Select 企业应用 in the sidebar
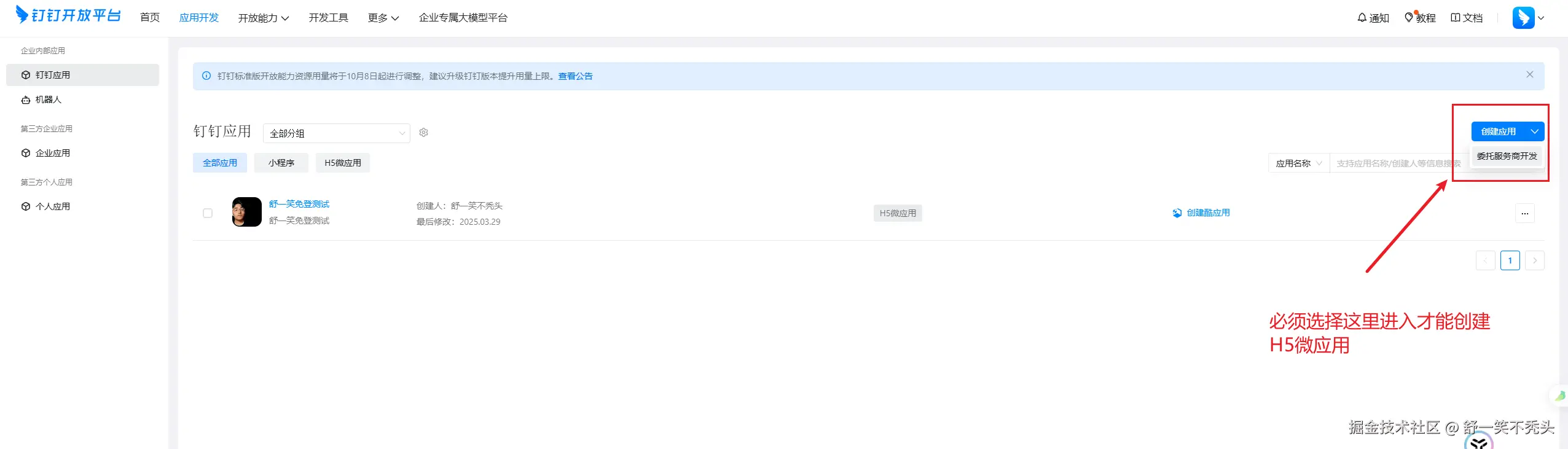 (x=82, y=153)
